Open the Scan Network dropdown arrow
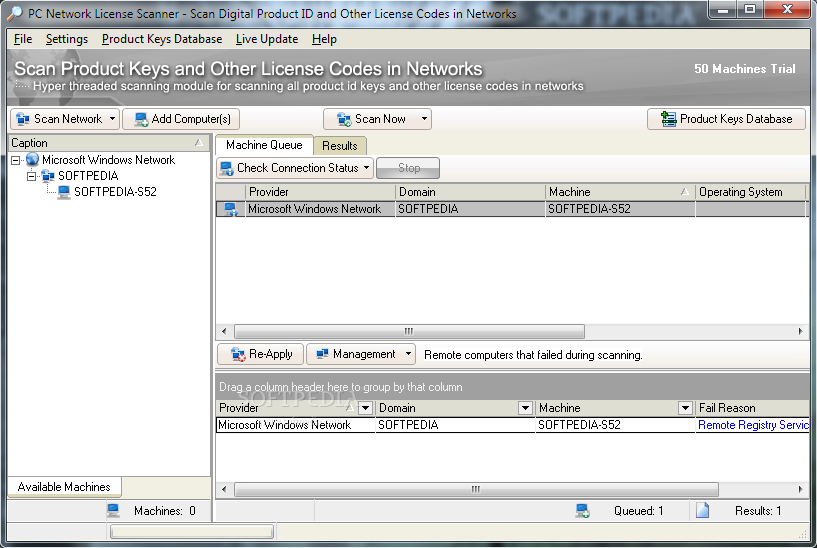The image size is (817, 548). click(x=112, y=119)
